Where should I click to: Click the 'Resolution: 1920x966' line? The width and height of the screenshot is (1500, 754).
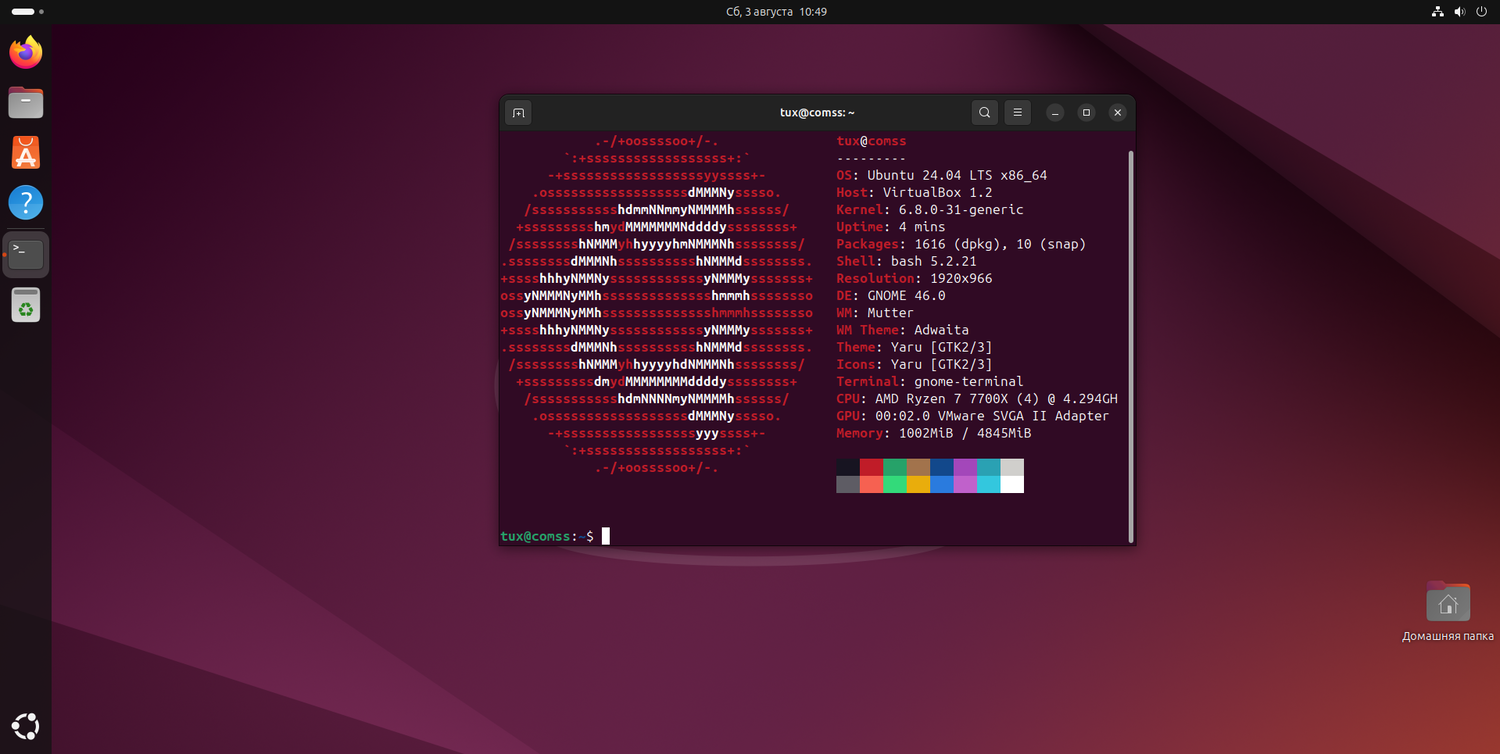pos(915,279)
